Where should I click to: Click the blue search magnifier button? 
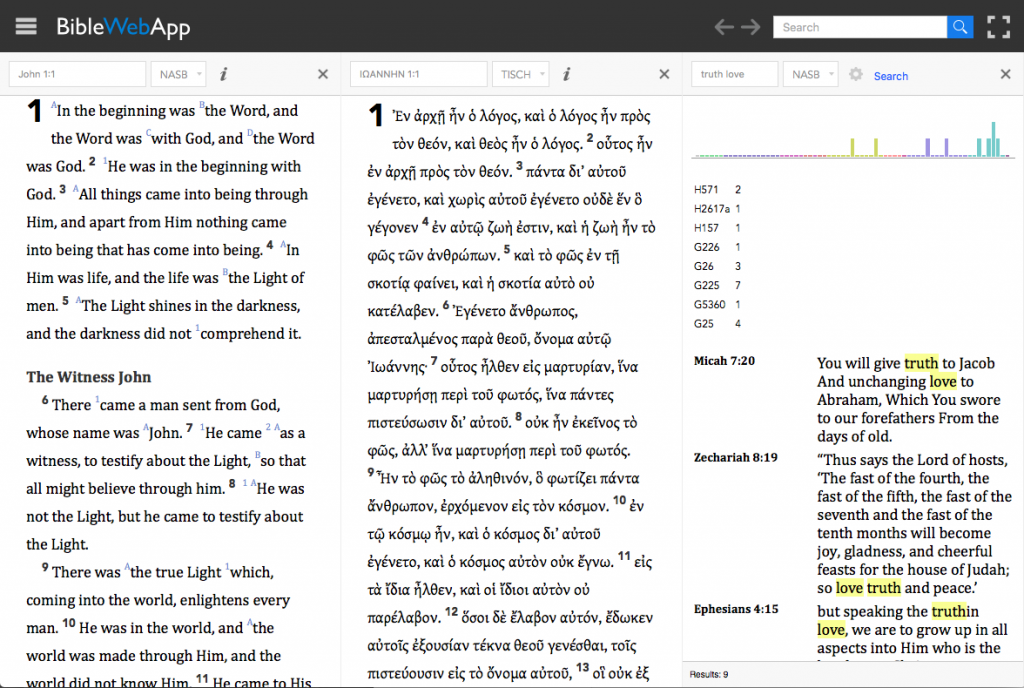(x=960, y=26)
